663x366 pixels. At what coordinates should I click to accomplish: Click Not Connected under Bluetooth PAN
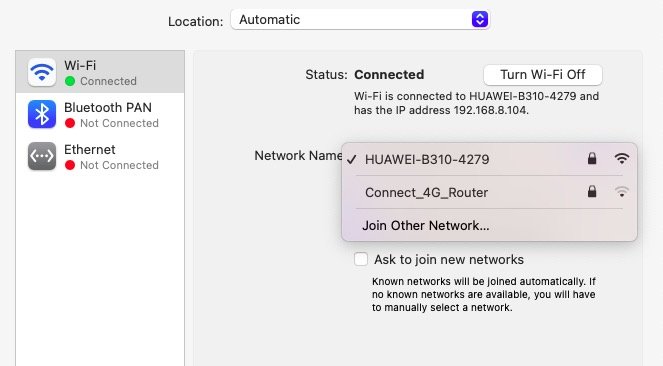pos(119,123)
